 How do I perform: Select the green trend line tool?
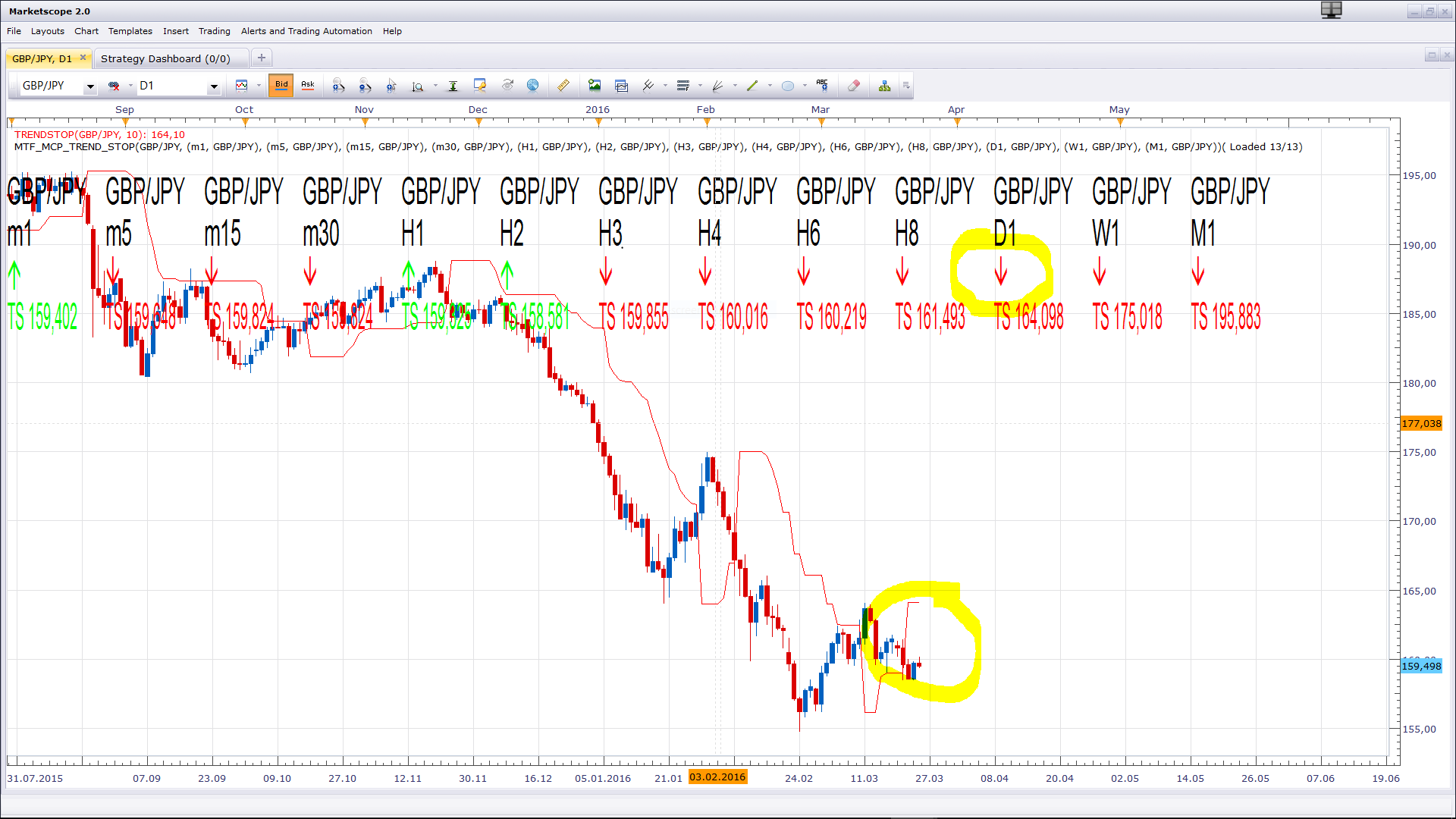pos(752,86)
